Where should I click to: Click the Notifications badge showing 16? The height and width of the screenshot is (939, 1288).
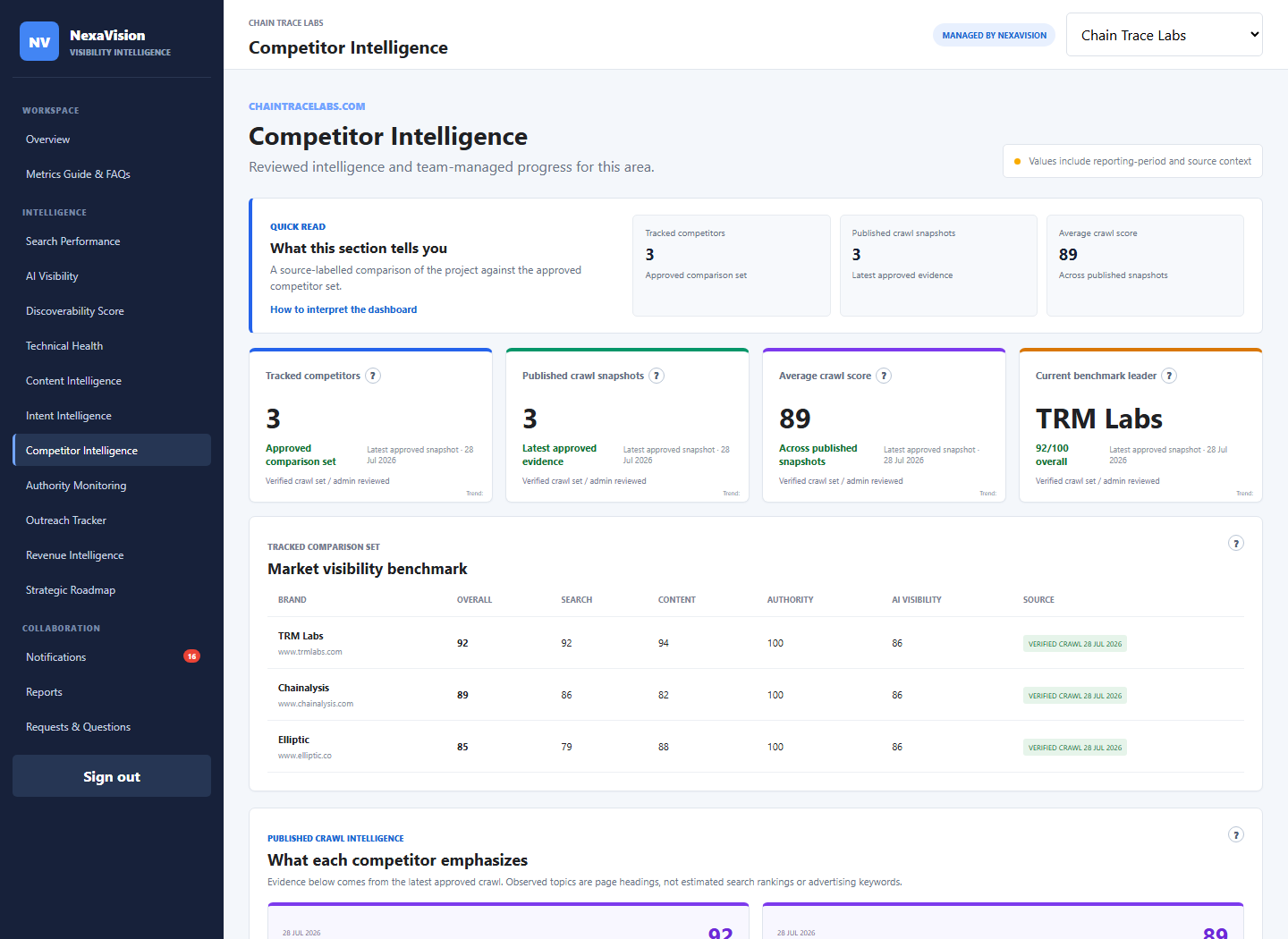click(x=191, y=656)
